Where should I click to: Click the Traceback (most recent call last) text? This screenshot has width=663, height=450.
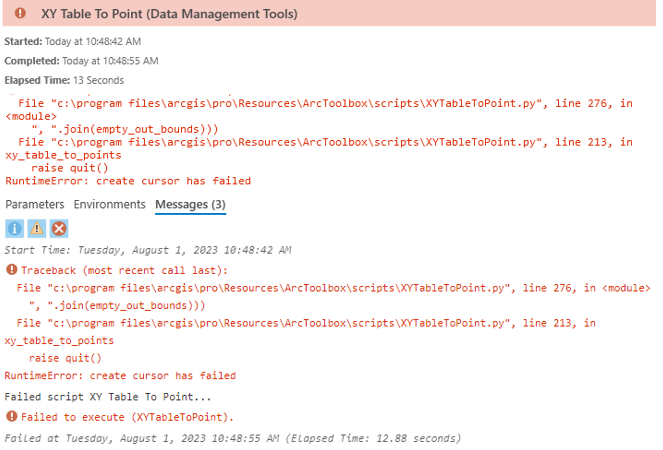110,270
